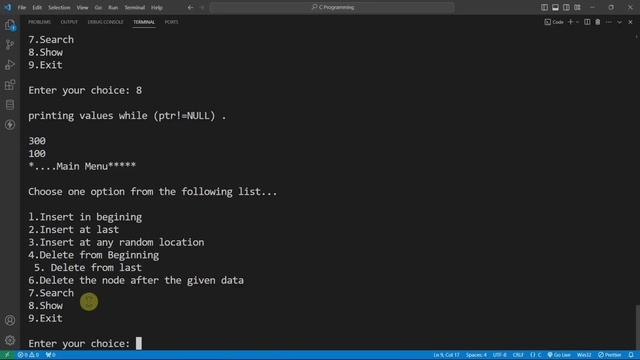Open the Source Control view

coord(10,45)
